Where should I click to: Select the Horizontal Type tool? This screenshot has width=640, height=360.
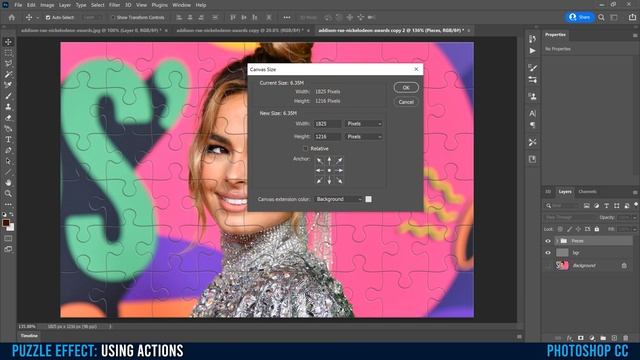pyautogui.click(x=8, y=140)
